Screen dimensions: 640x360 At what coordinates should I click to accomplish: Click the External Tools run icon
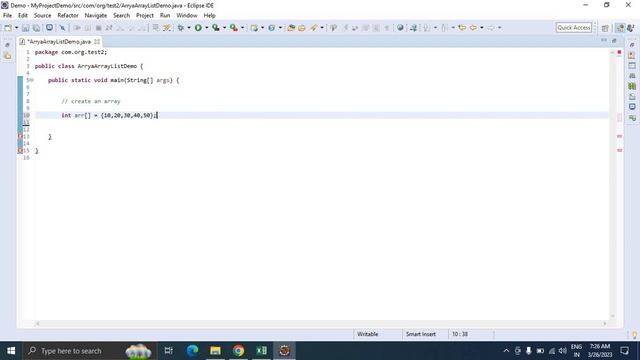tap(233, 28)
